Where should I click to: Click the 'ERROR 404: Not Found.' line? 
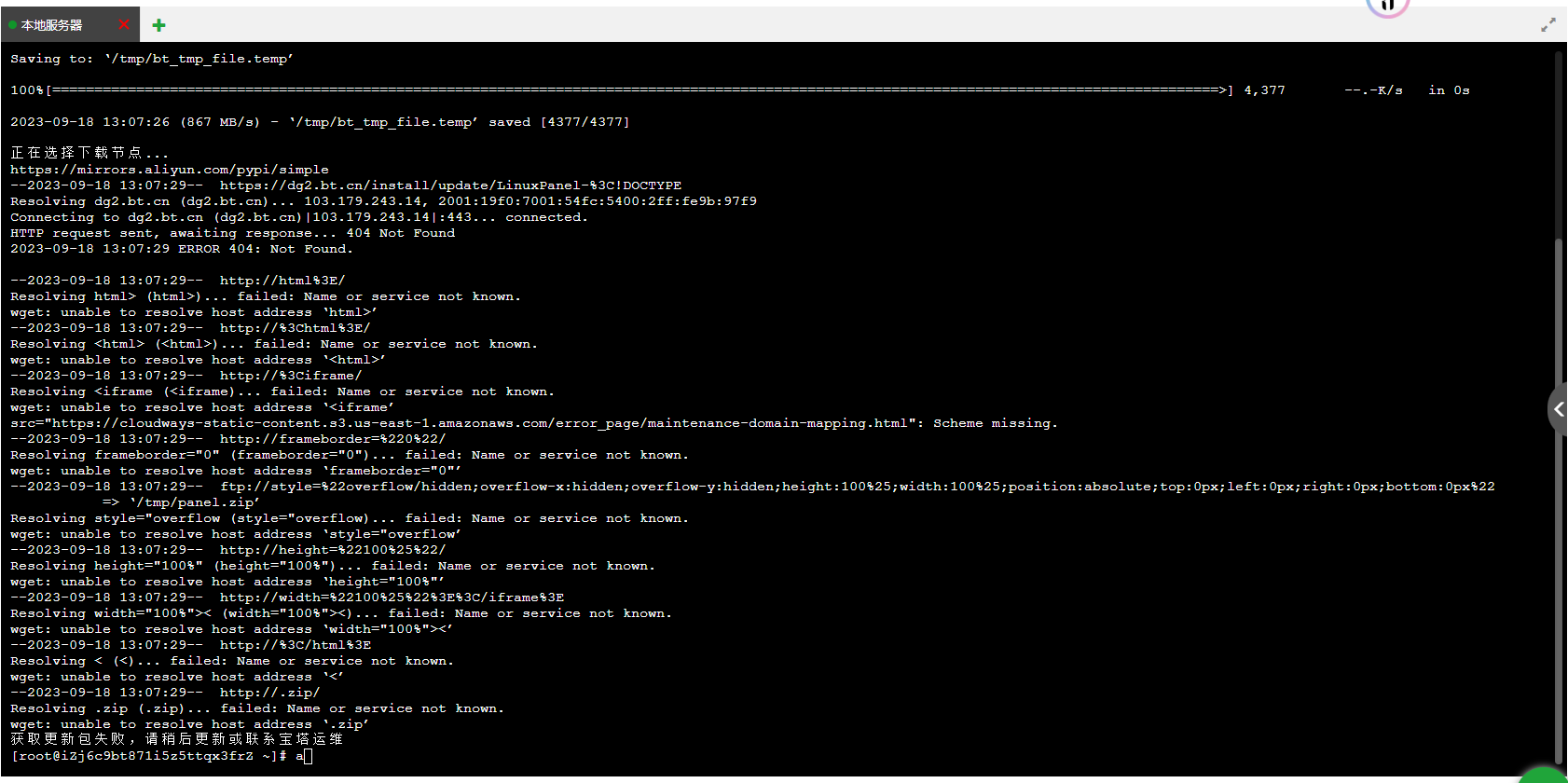[x=182, y=249]
